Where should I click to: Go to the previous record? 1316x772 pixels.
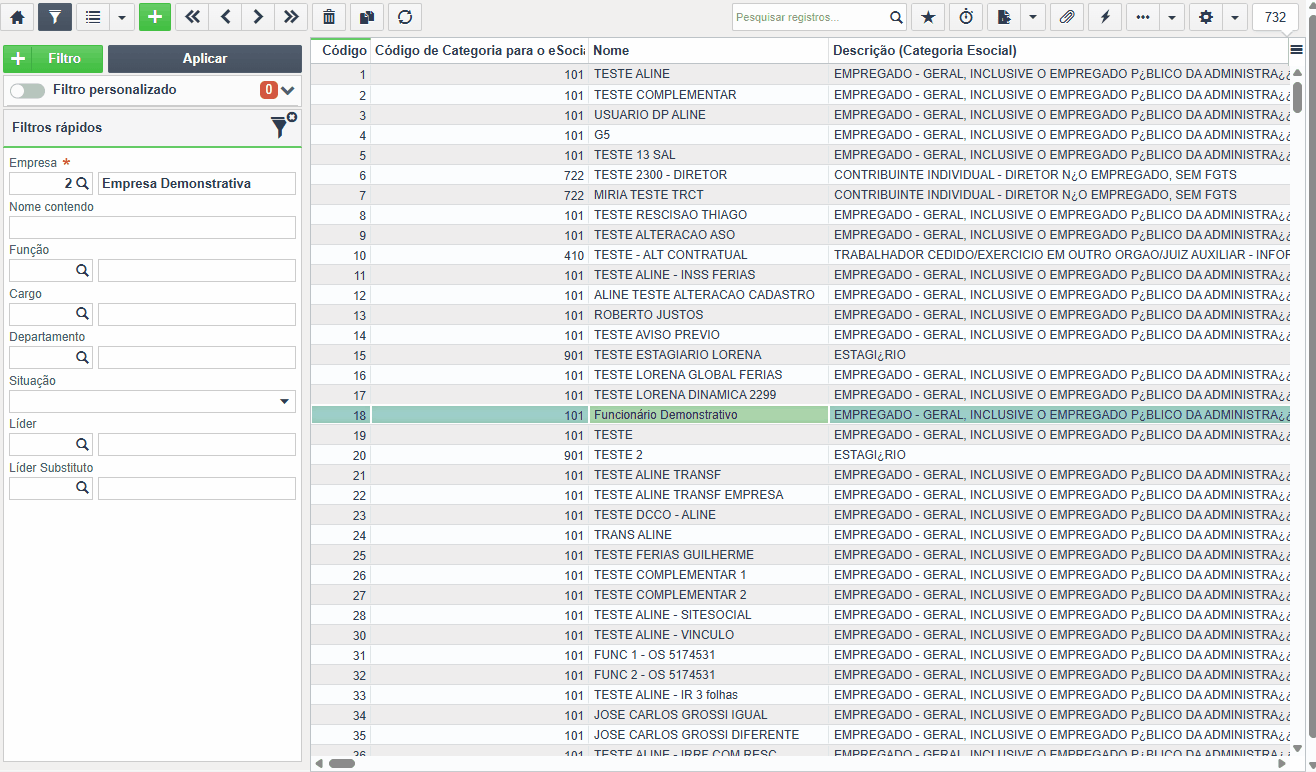[225, 17]
